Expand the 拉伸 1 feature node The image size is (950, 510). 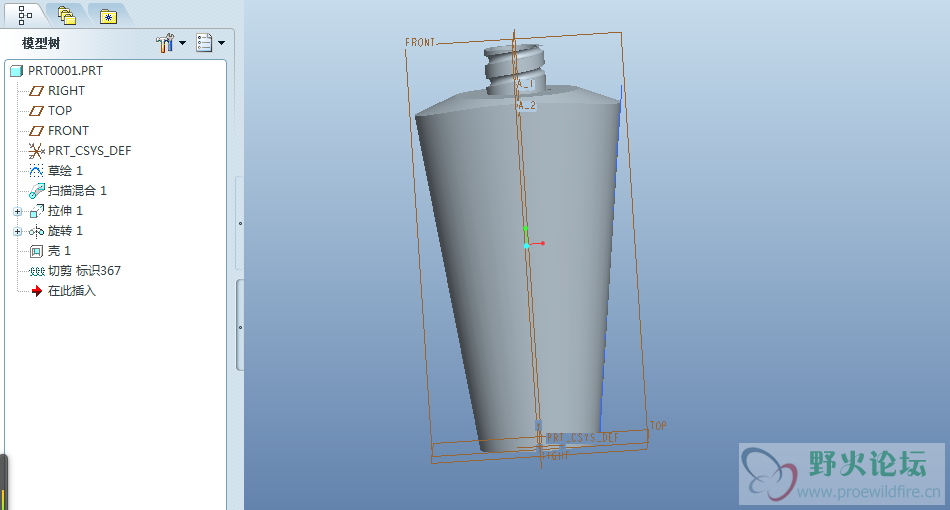coord(18,211)
